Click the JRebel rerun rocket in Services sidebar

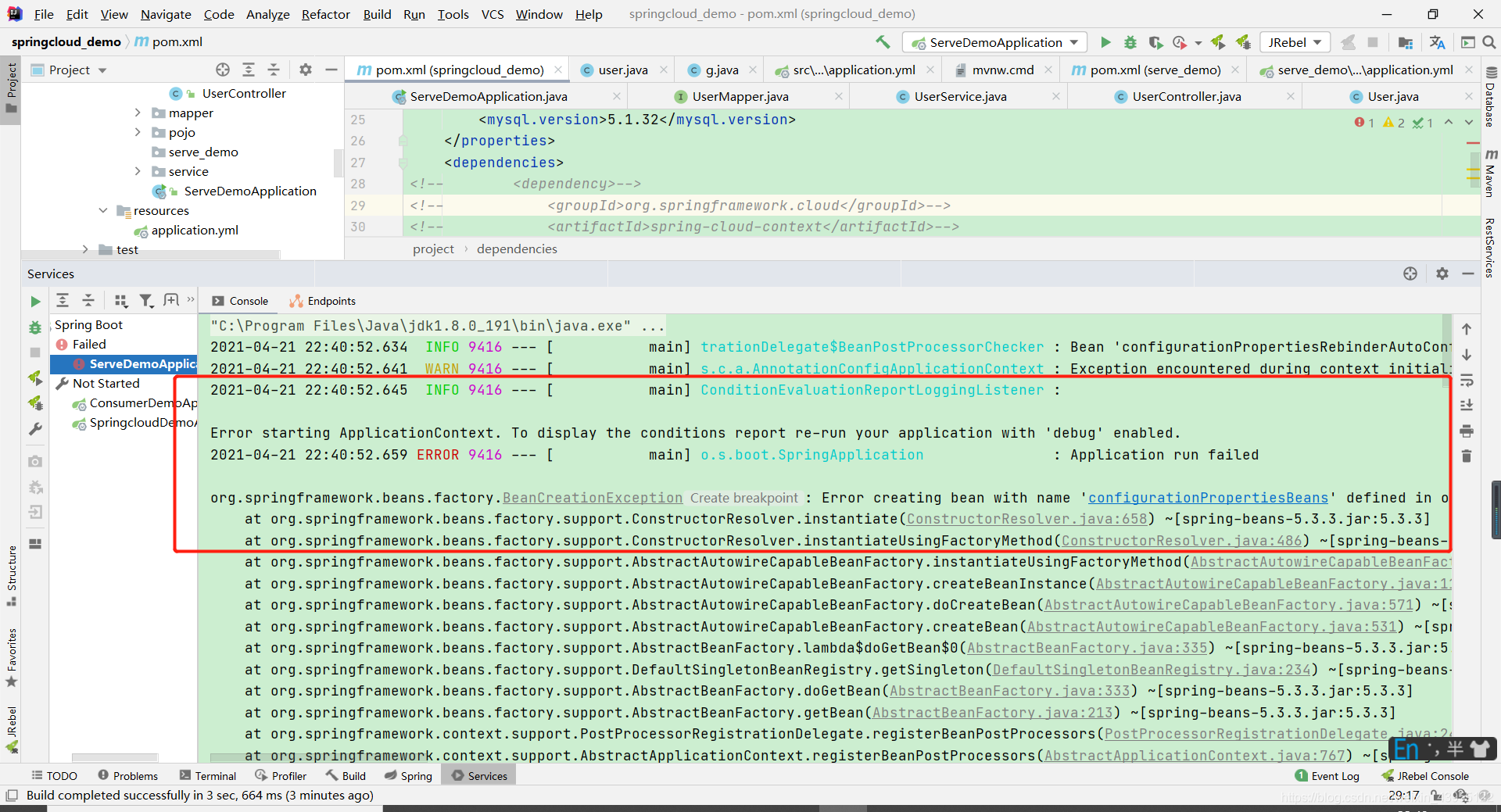[35, 378]
